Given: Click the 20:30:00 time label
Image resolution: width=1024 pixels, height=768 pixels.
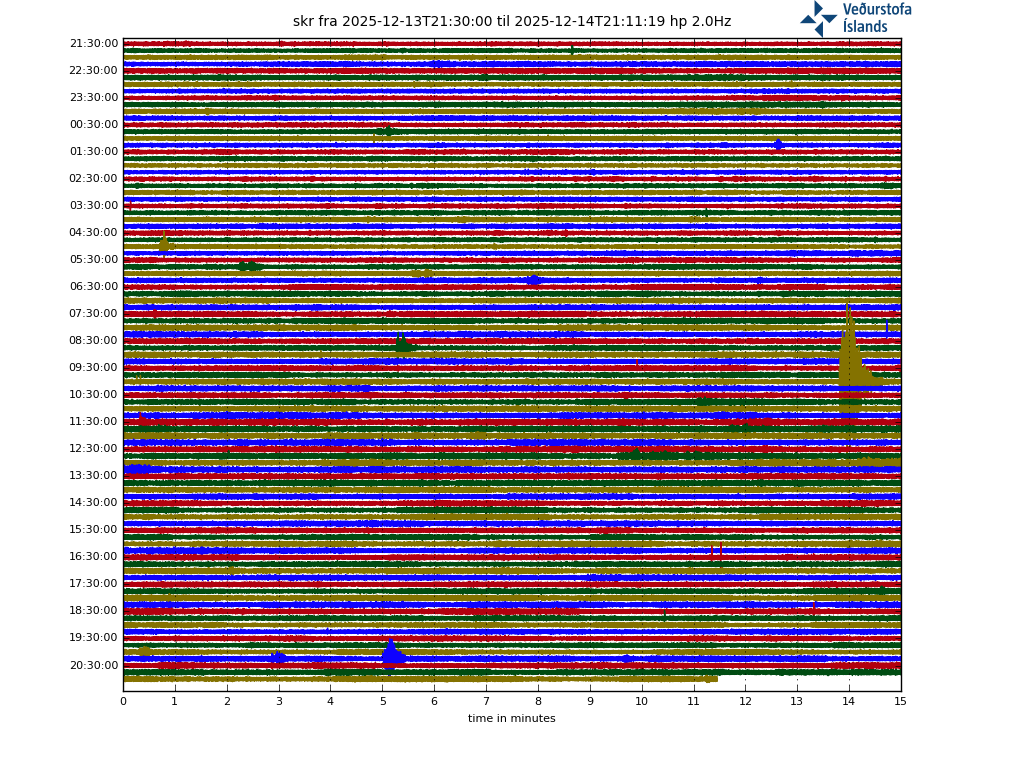Looking at the screenshot, I should coord(94,665).
